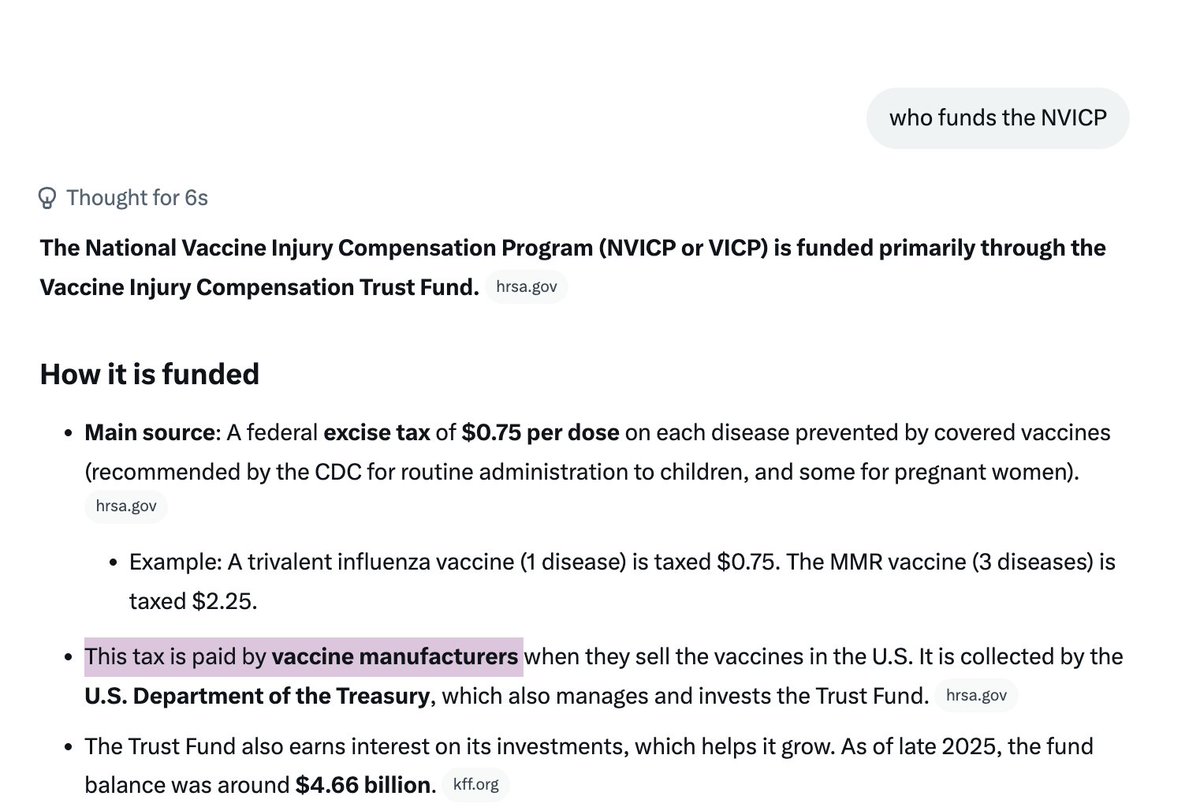Open the kff.org source citation

[x=477, y=785]
